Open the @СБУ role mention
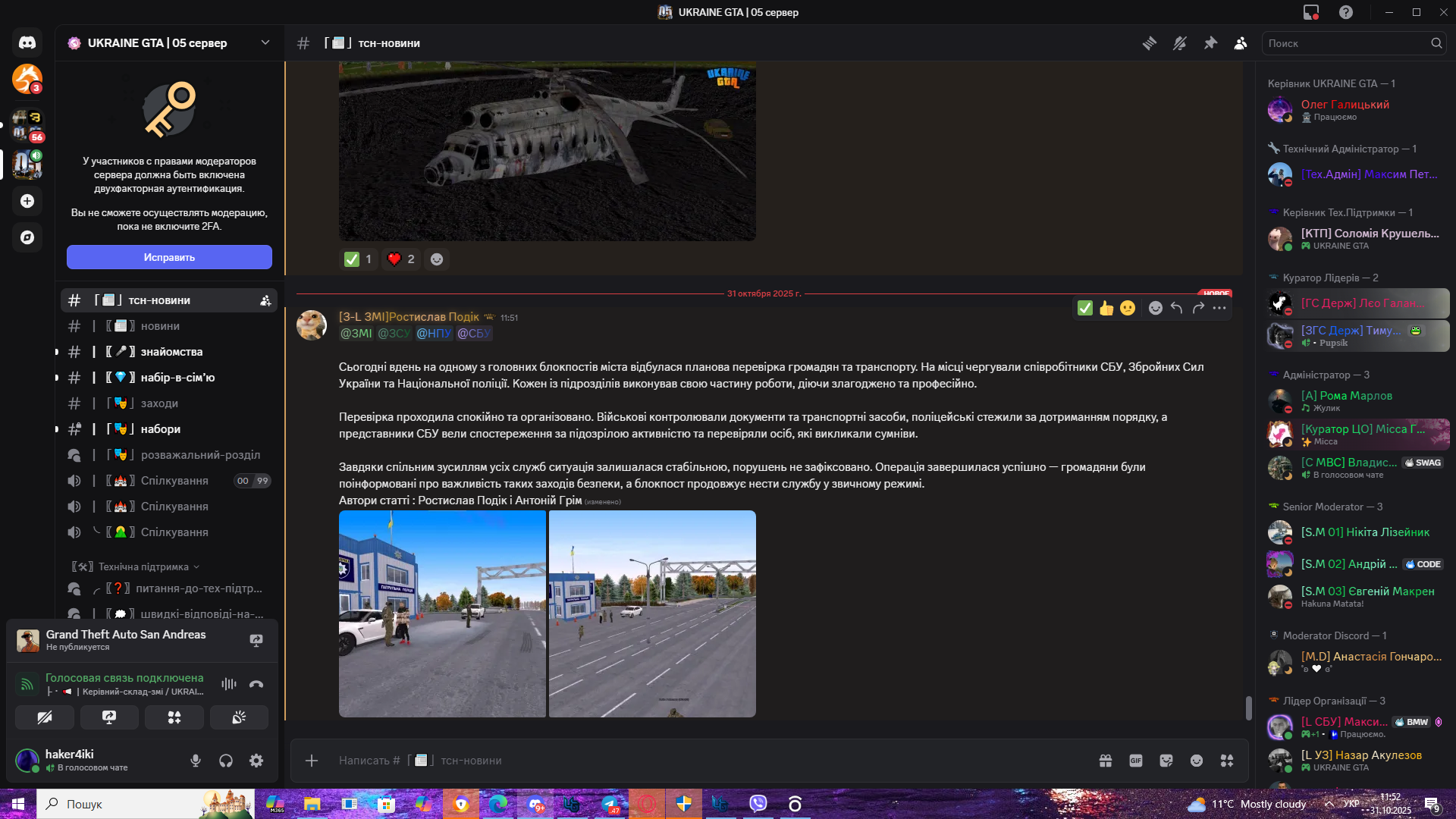The width and height of the screenshot is (1456, 819). [474, 333]
